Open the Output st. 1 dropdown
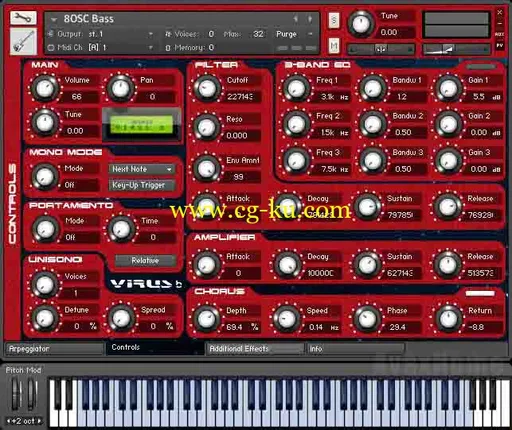The height and width of the screenshot is (430, 512). click(x=150, y=34)
